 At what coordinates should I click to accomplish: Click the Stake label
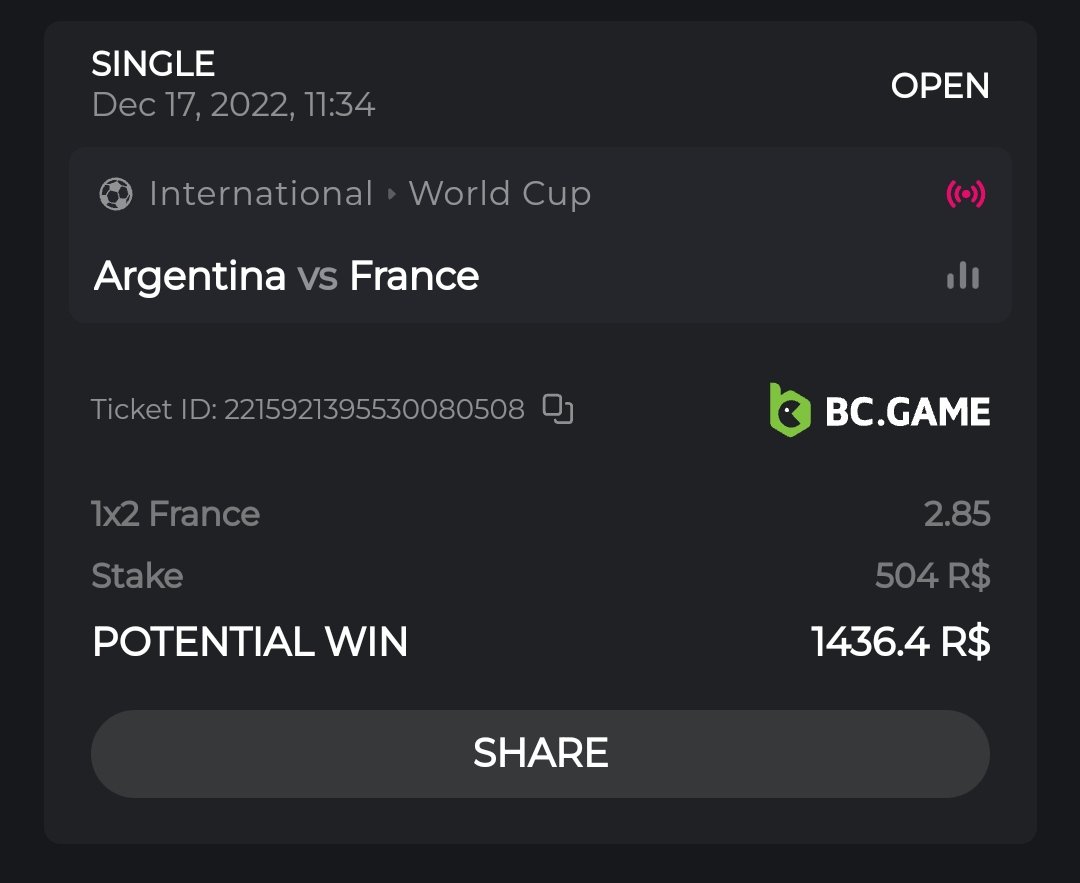(x=137, y=576)
